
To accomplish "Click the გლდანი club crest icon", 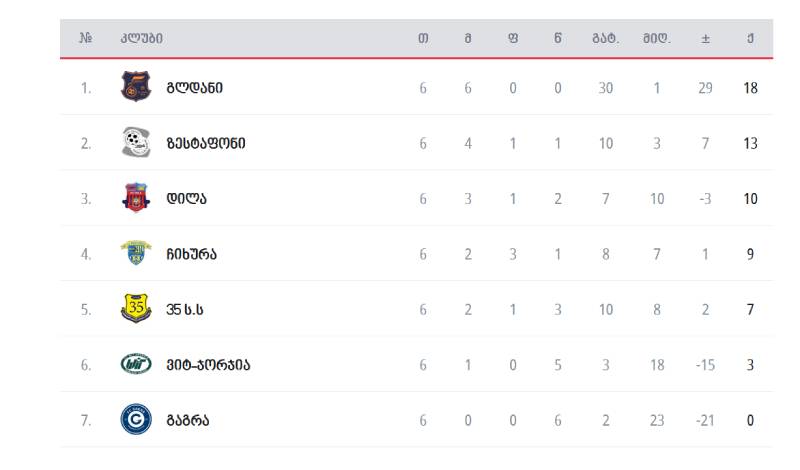I will [136, 86].
